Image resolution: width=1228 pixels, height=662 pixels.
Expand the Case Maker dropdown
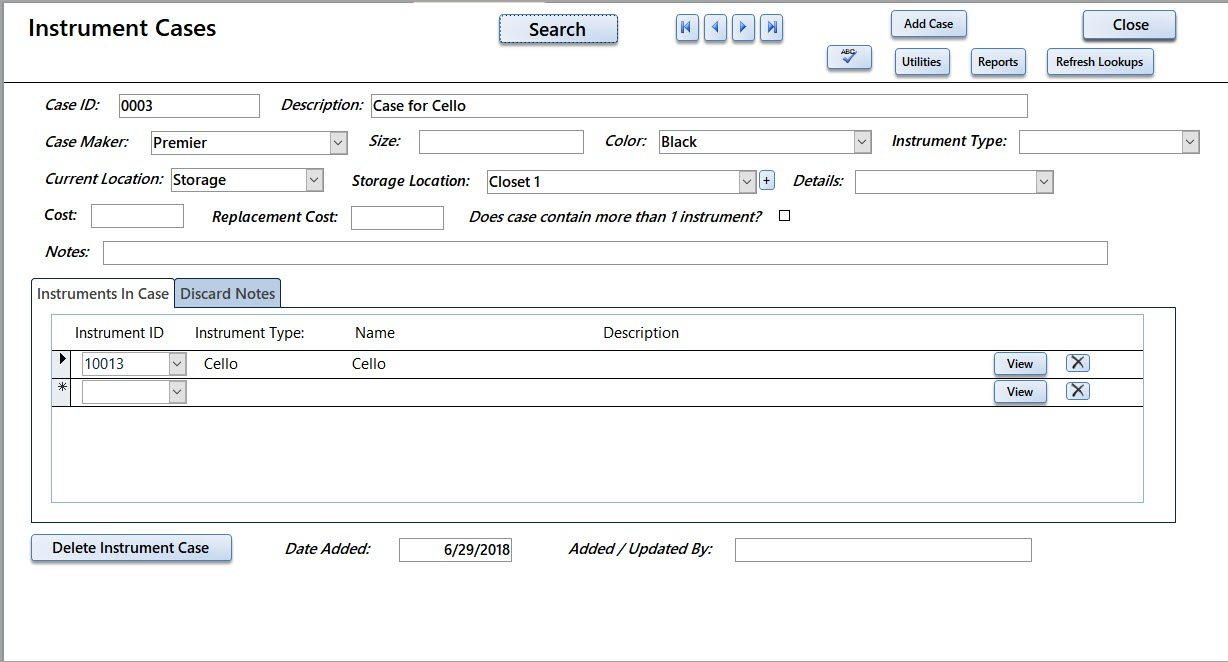(x=338, y=143)
